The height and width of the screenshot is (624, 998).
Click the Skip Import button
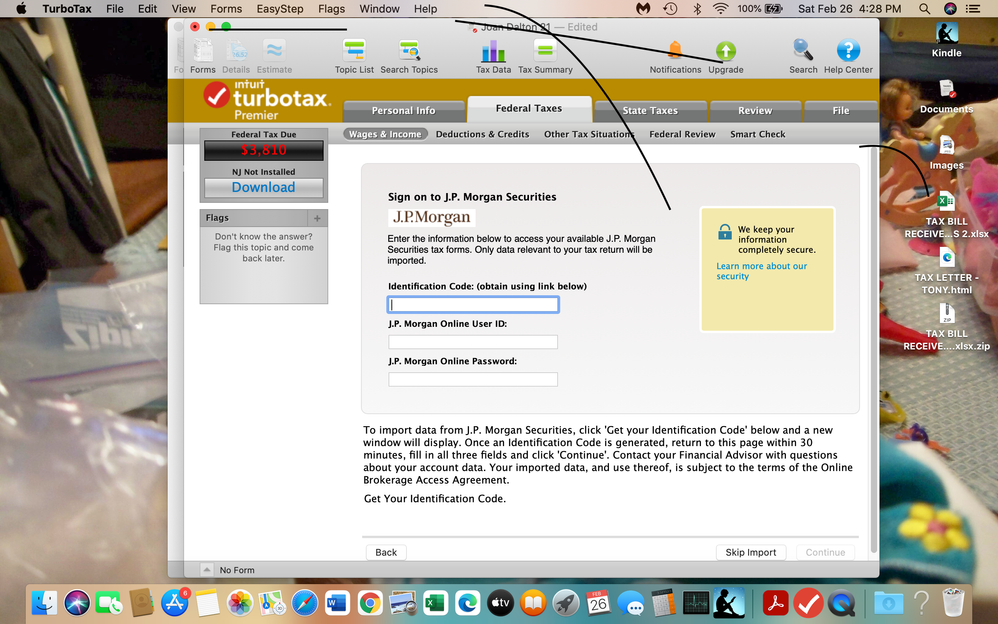click(750, 552)
